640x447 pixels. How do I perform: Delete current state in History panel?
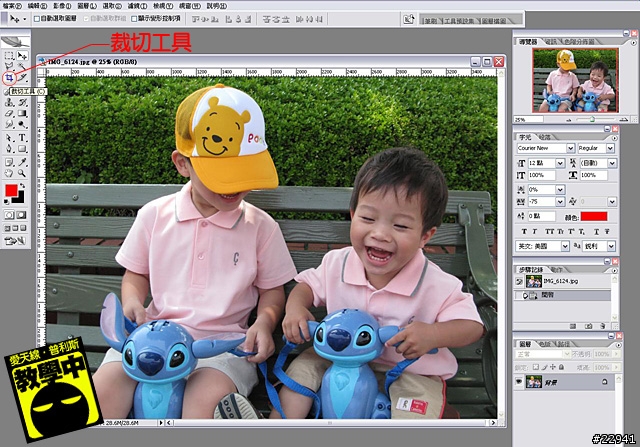tap(602, 326)
